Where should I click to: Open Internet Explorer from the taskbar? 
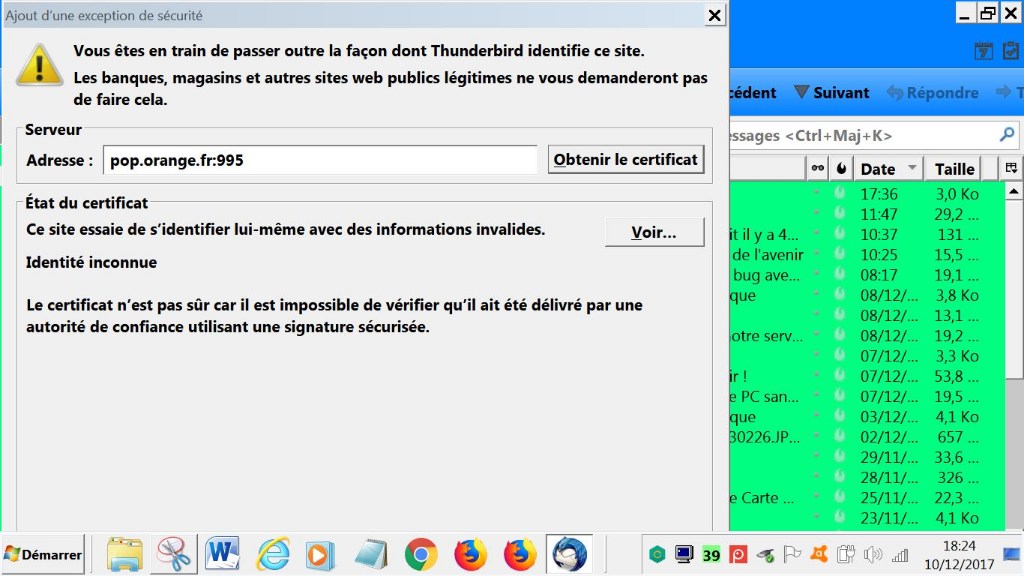(x=272, y=553)
